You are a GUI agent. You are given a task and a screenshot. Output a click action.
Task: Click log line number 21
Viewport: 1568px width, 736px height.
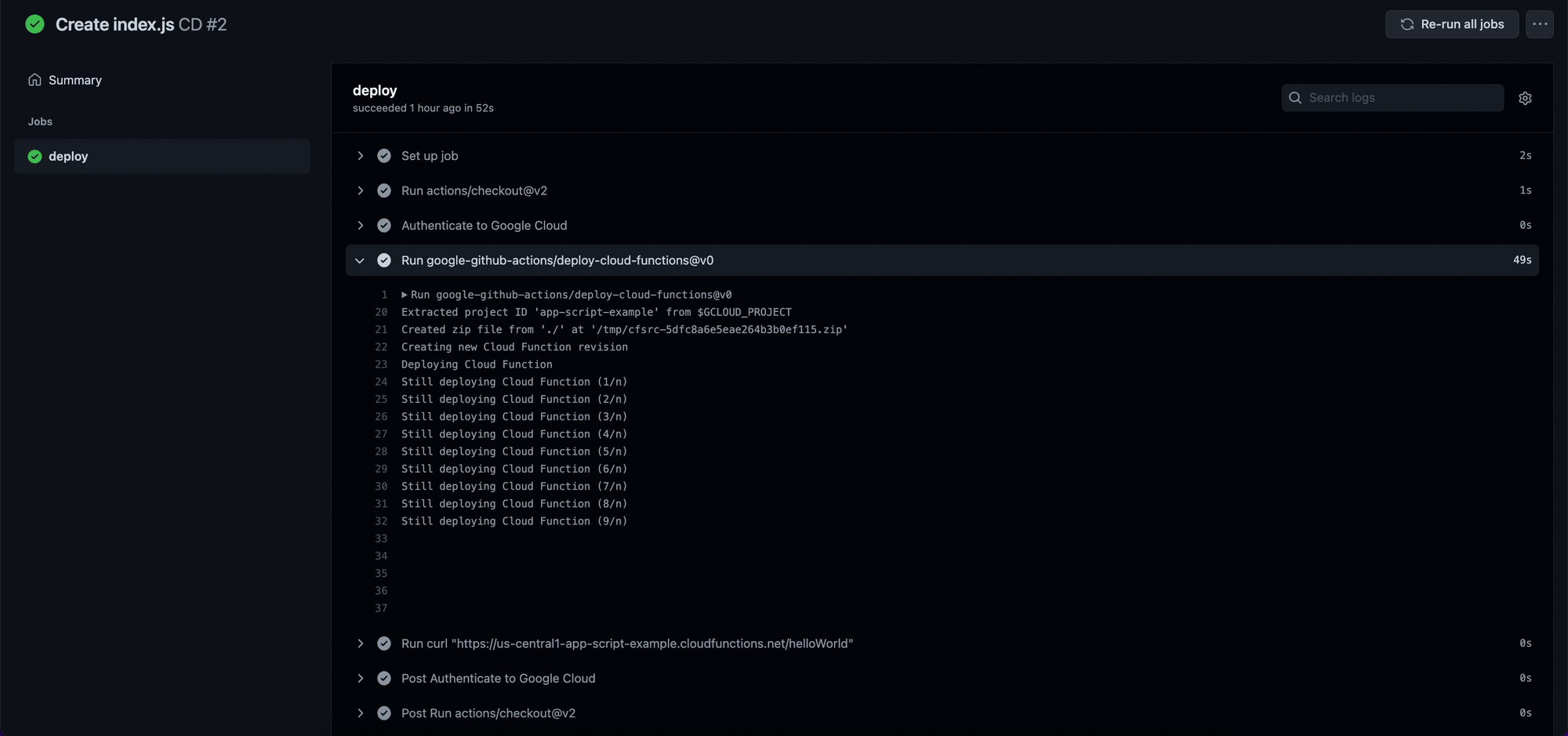pyautogui.click(x=381, y=329)
